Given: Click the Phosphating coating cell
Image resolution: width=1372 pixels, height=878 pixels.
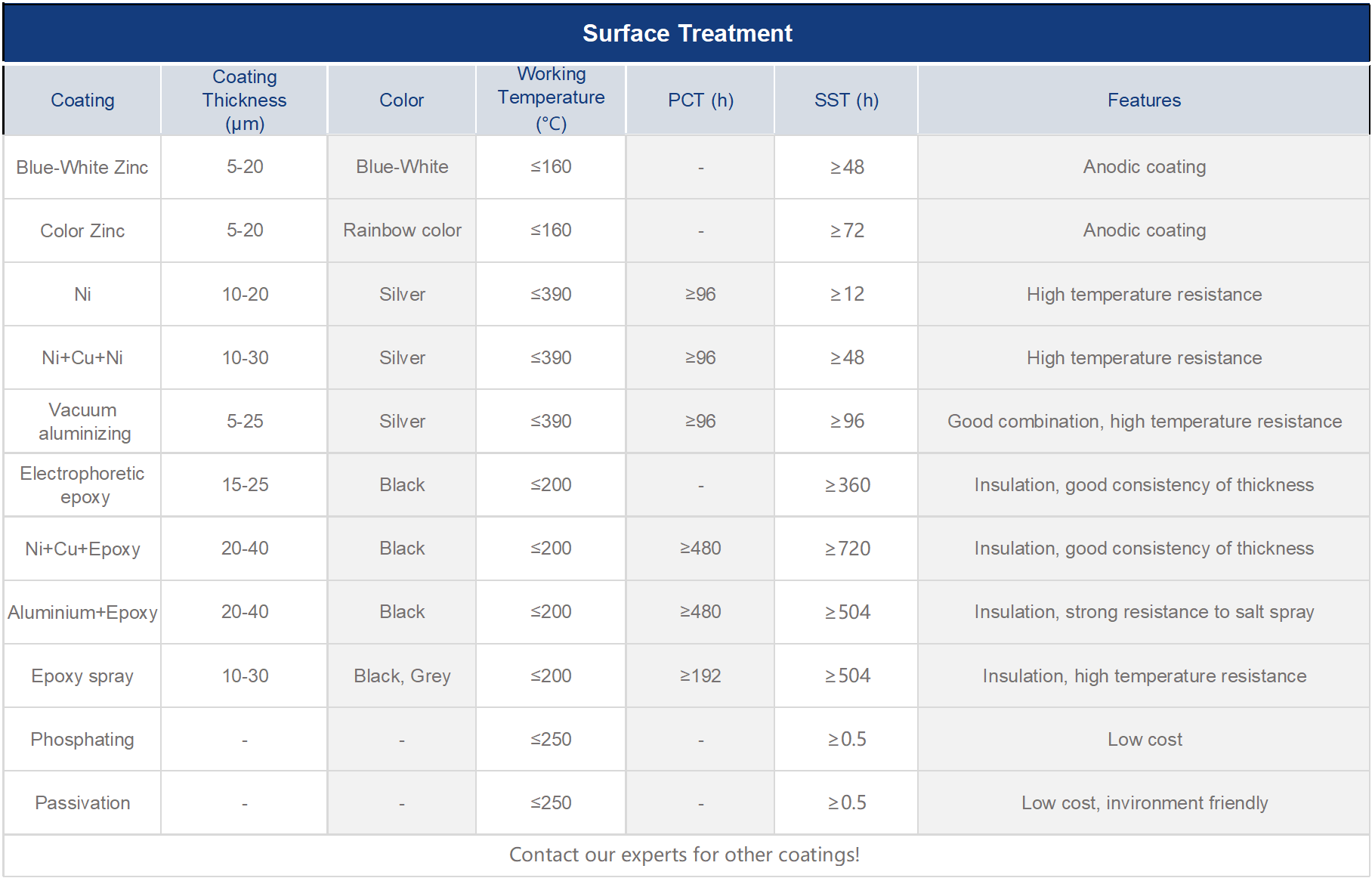Looking at the screenshot, I should click(x=82, y=739).
